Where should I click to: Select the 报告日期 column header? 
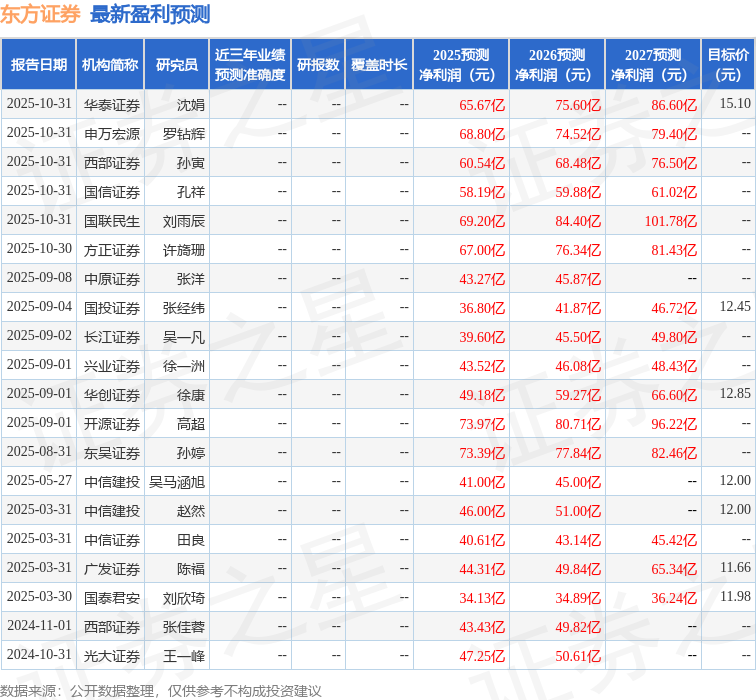point(39,65)
